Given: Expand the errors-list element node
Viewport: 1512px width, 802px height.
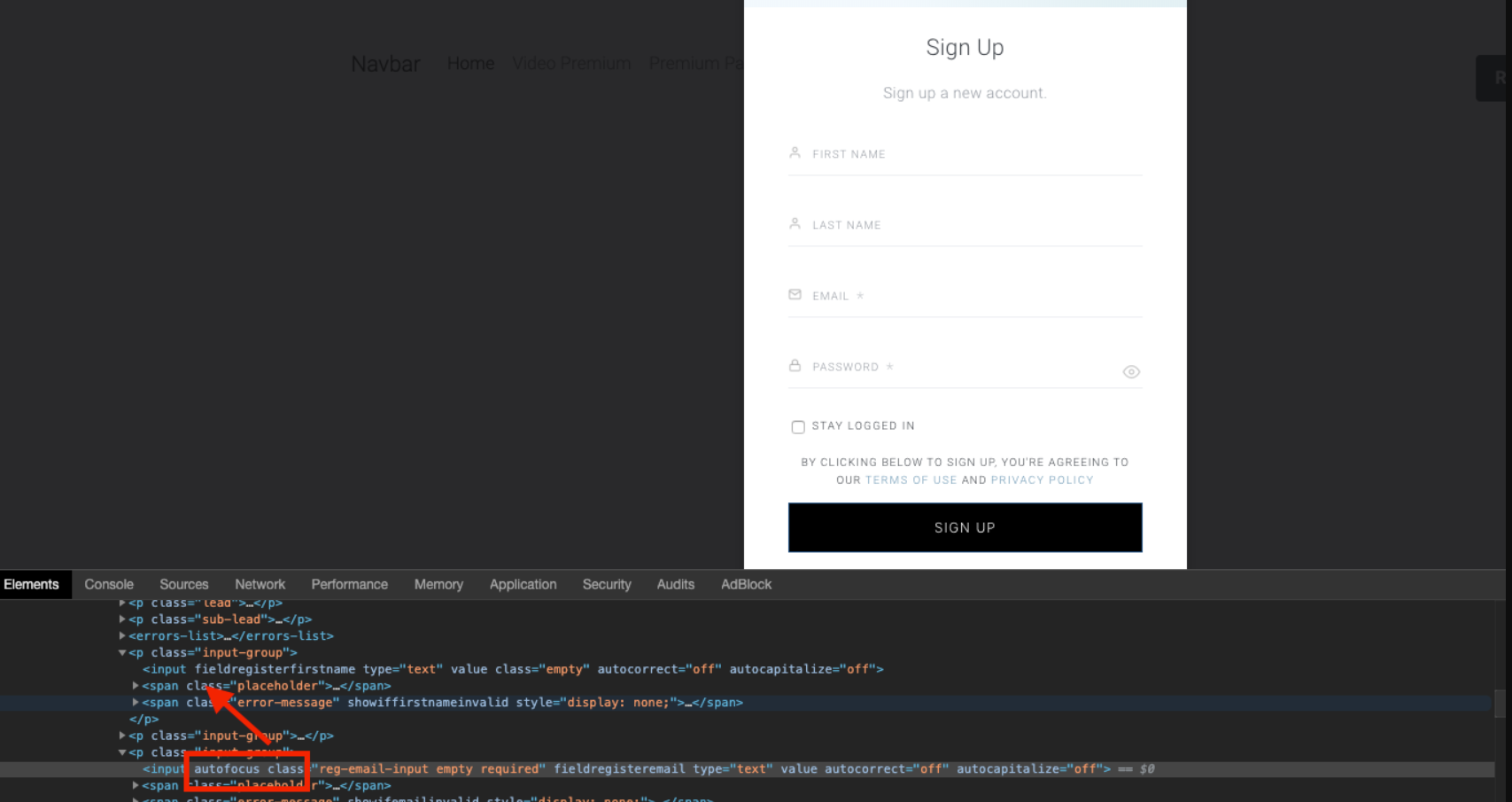Looking at the screenshot, I should (x=122, y=635).
